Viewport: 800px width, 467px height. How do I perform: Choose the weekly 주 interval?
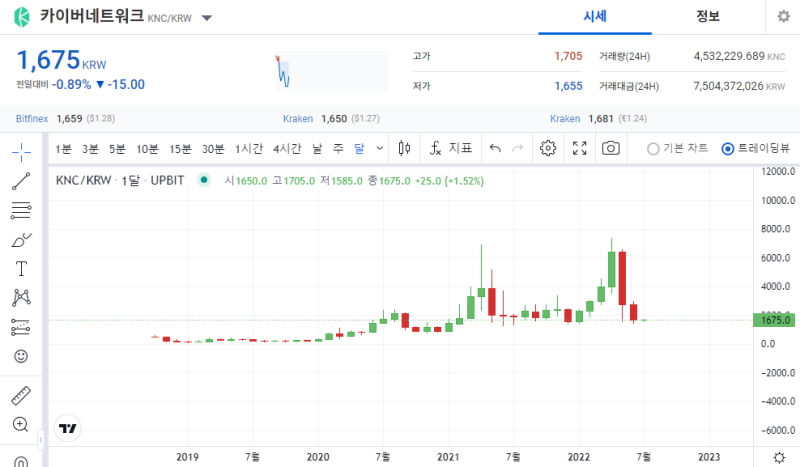pos(338,149)
